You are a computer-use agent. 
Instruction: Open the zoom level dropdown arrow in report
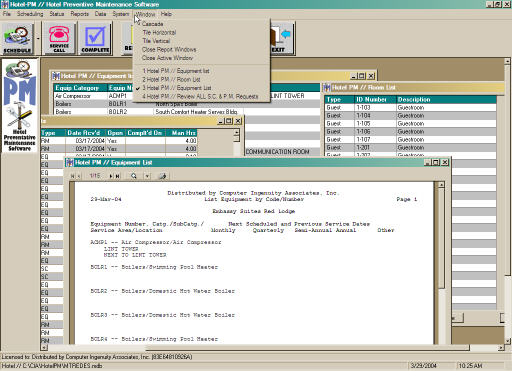[x=147, y=176]
